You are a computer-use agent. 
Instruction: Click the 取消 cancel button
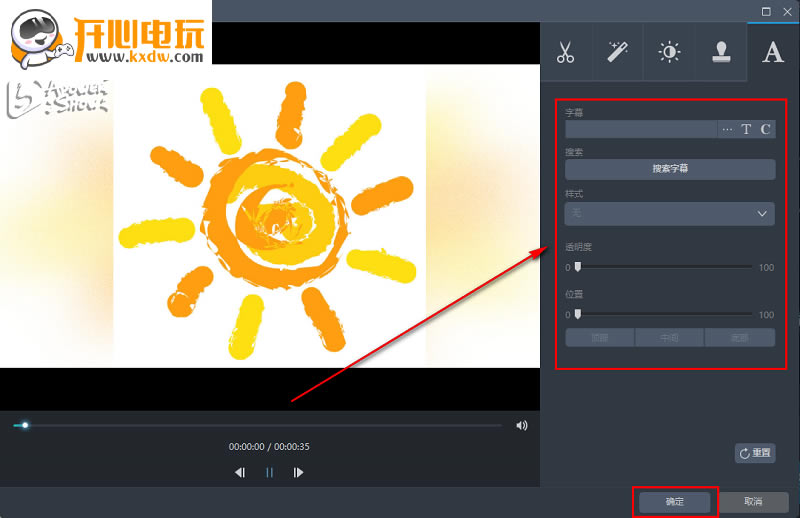(x=753, y=501)
